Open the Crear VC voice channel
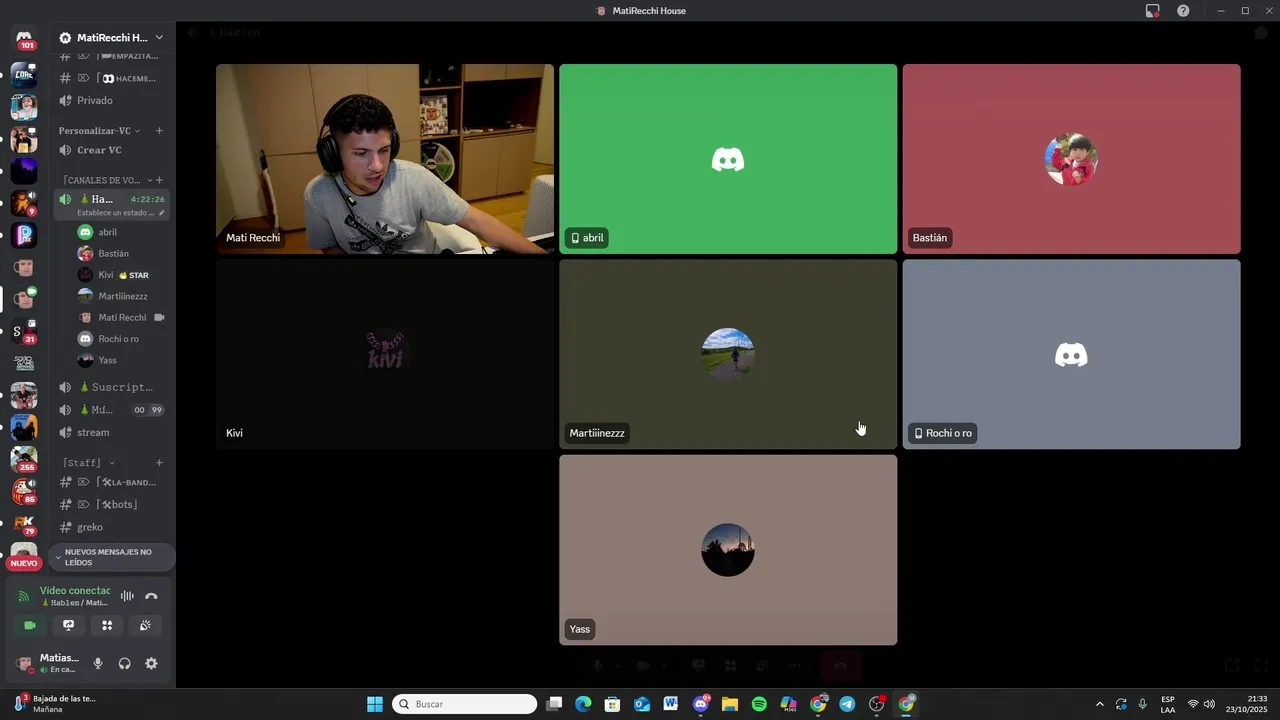The height and width of the screenshot is (720, 1280). 111,150
